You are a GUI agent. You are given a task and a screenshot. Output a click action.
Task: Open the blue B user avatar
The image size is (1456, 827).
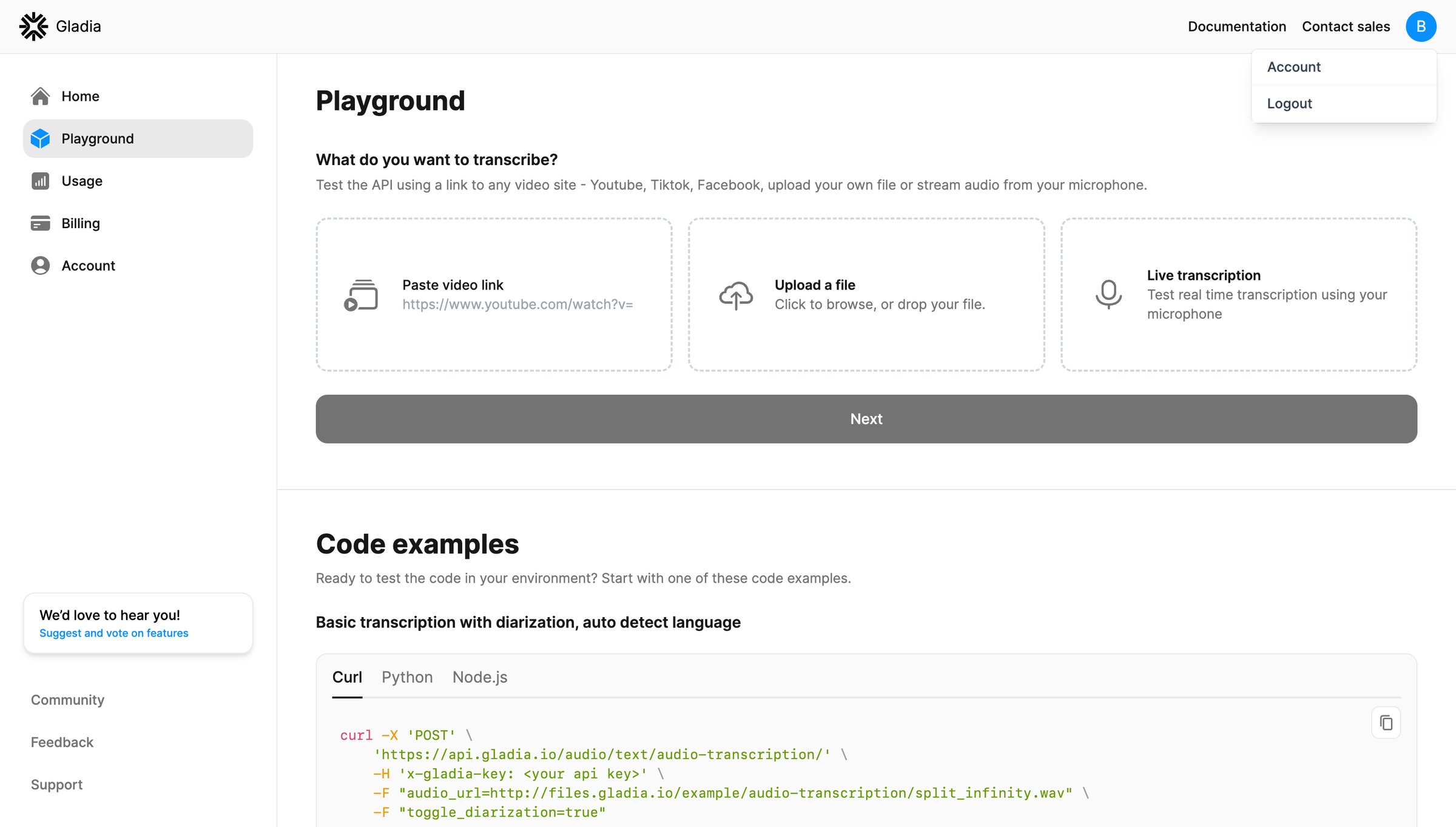click(x=1421, y=27)
